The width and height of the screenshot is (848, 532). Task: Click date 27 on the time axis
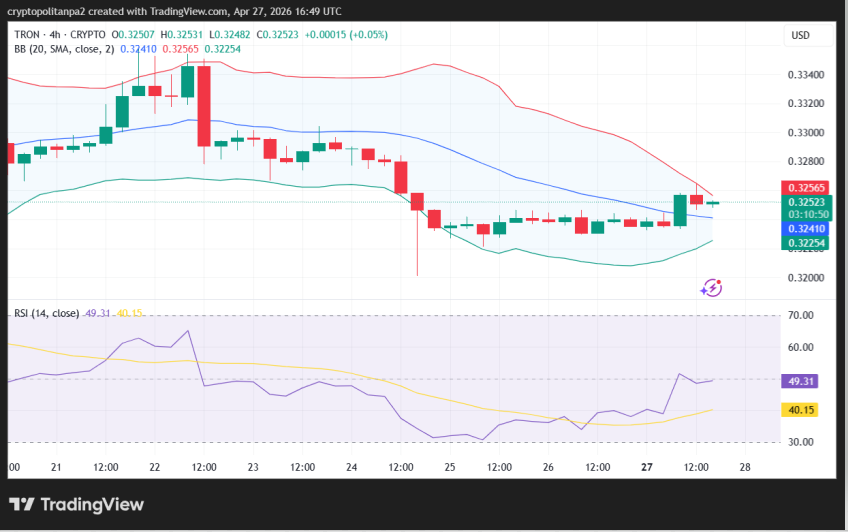(x=646, y=467)
